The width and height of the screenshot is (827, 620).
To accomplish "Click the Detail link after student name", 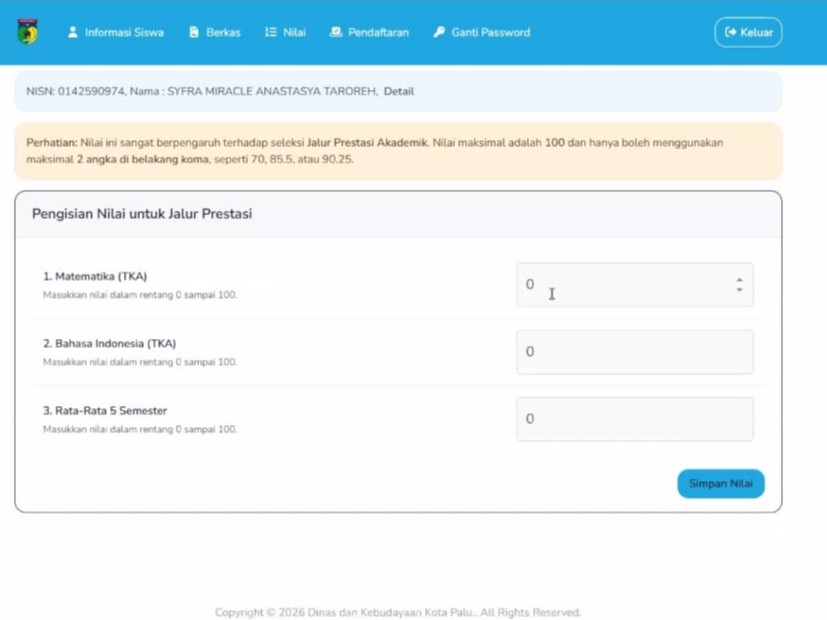I will click(399, 91).
